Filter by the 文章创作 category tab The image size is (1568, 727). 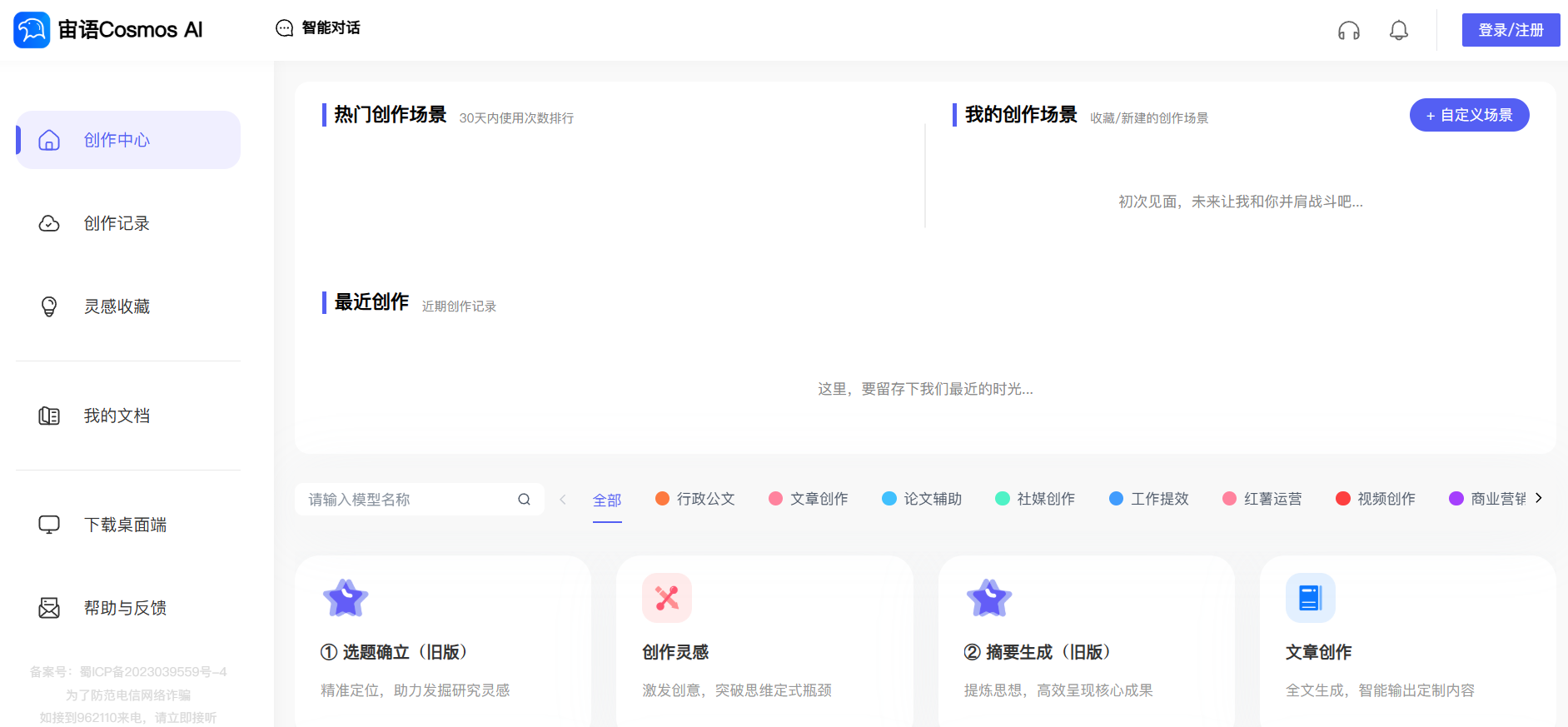[x=809, y=499]
